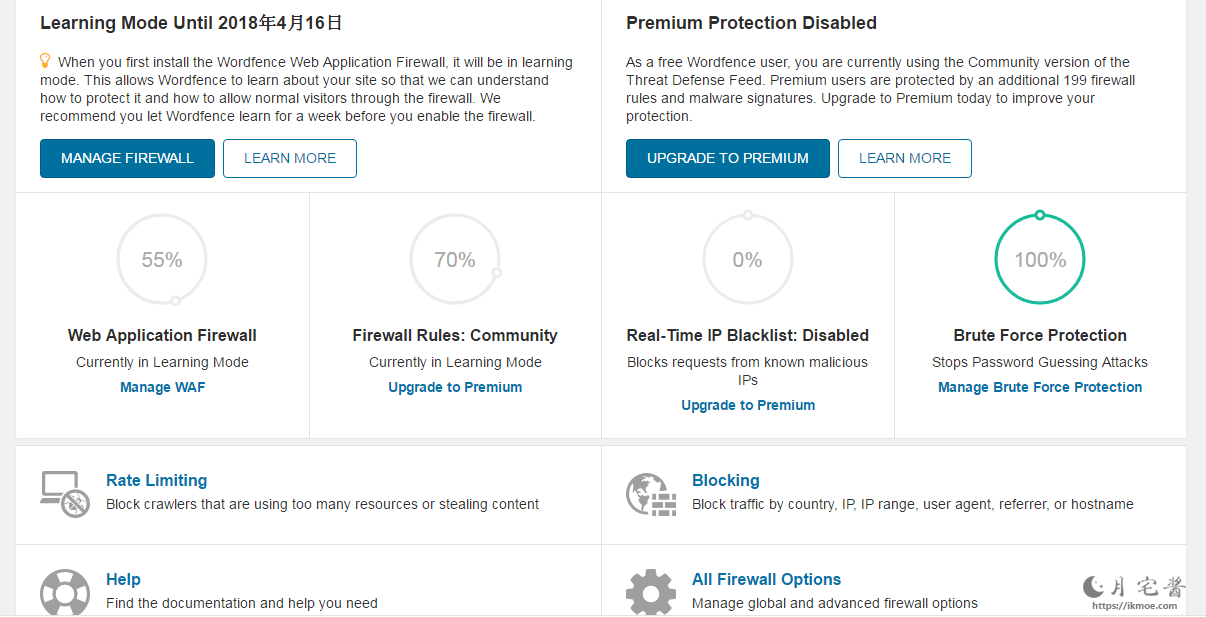Click the All Firewall Options gear icon

click(x=651, y=592)
